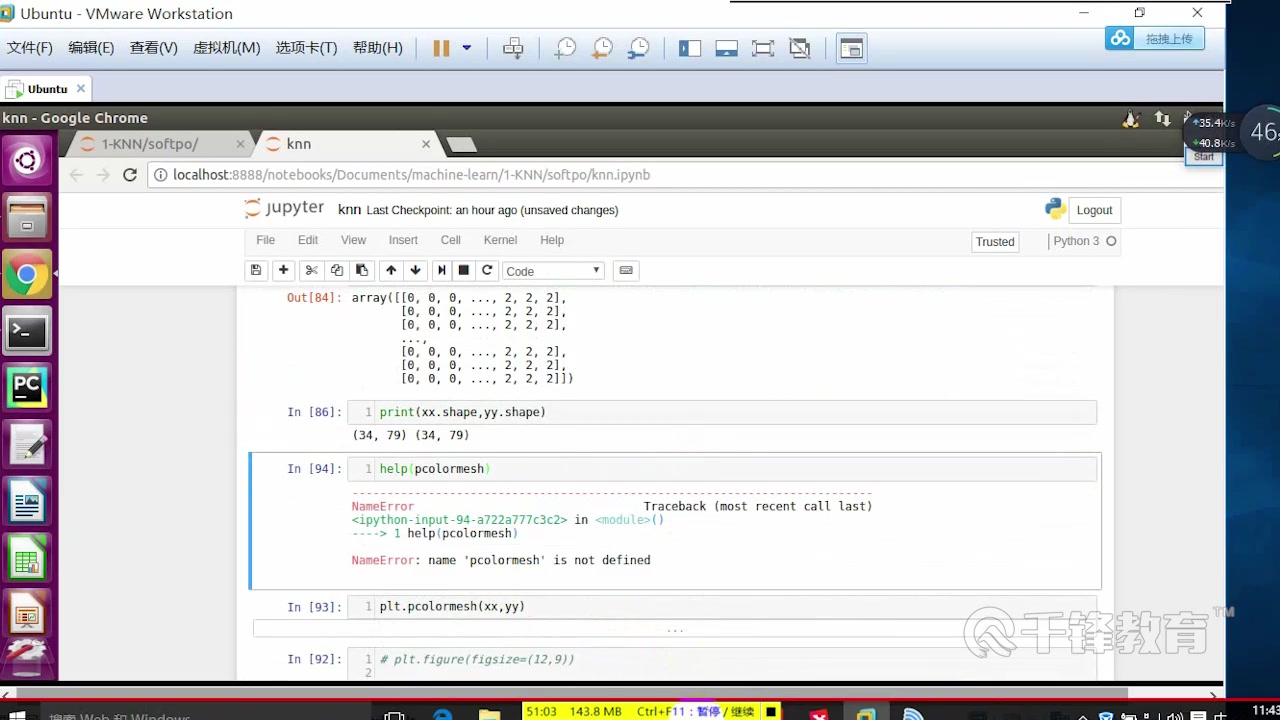
Task: Toggle Unity mode in VMware toolbar
Action: coord(799,47)
